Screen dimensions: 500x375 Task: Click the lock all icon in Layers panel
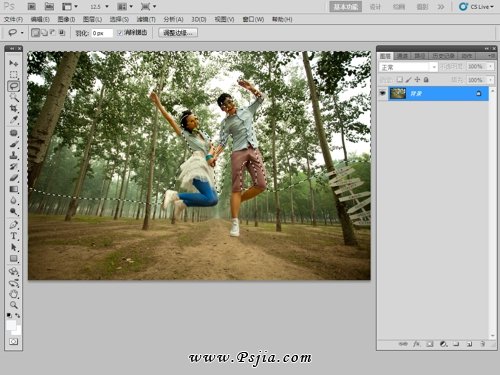click(x=426, y=80)
